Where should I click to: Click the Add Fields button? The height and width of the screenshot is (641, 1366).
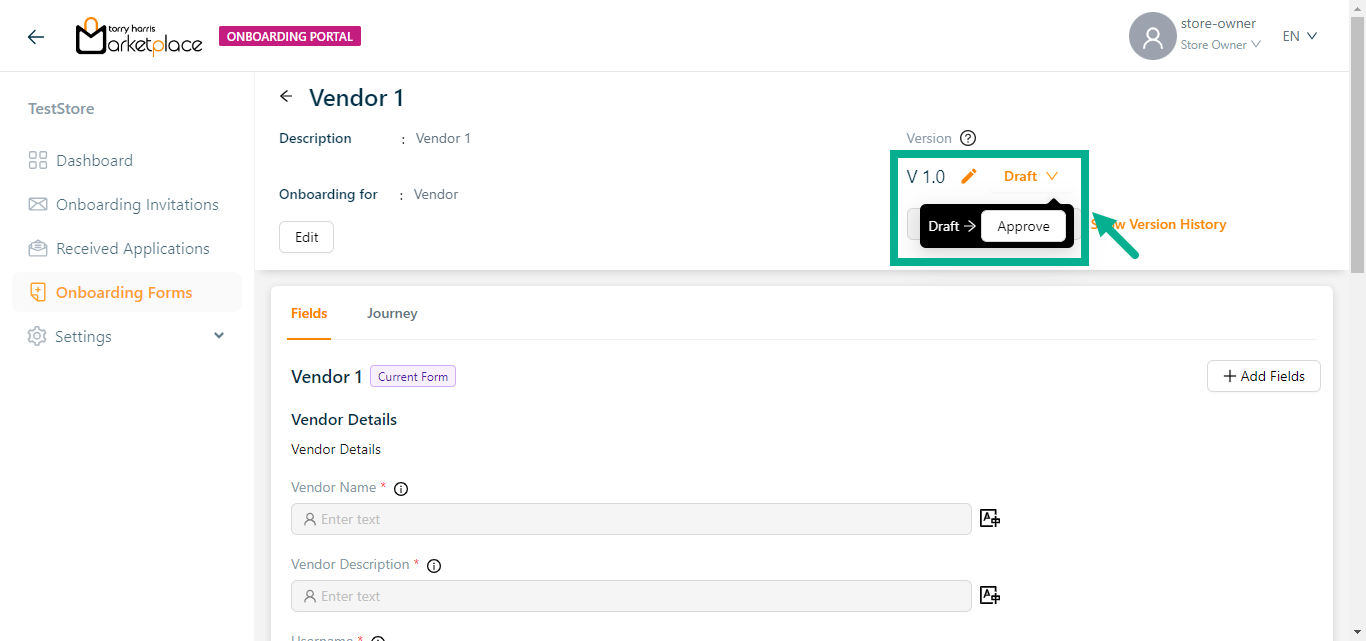click(1263, 377)
